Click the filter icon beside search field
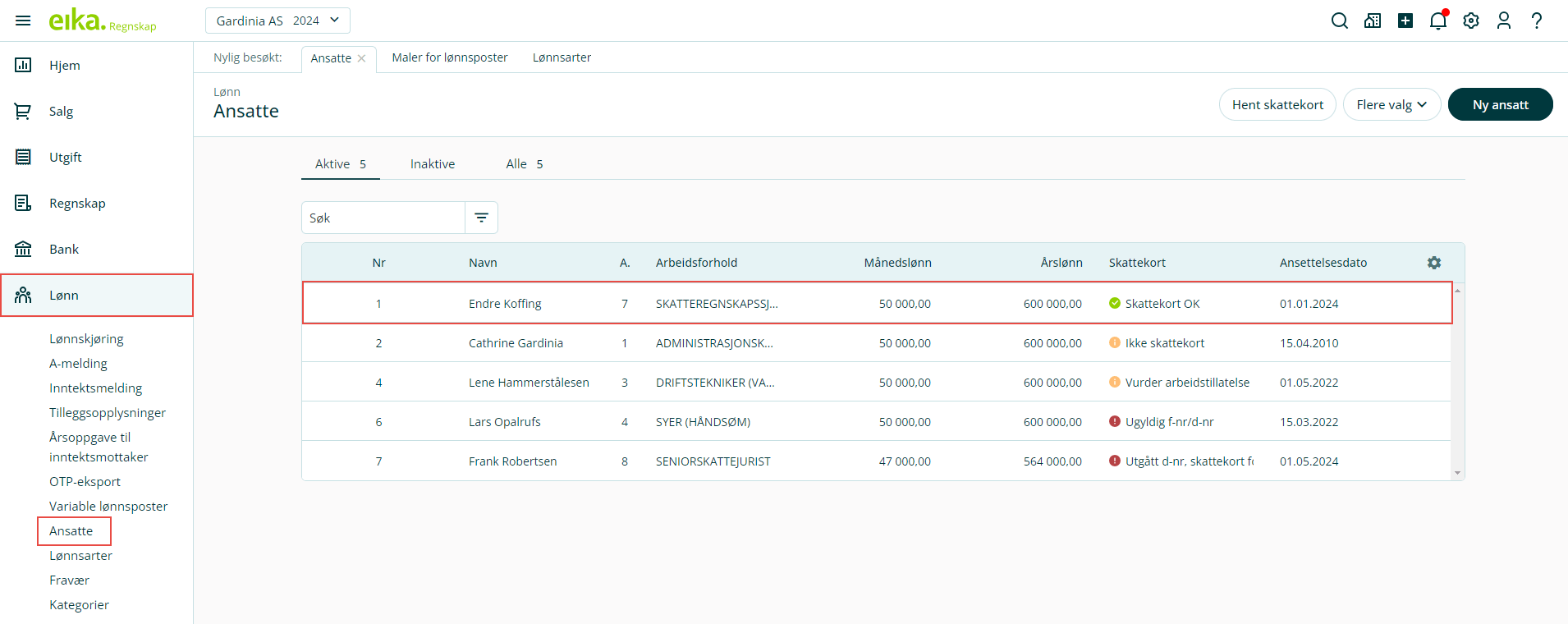Screen dimensions: 1568x624 [481, 218]
